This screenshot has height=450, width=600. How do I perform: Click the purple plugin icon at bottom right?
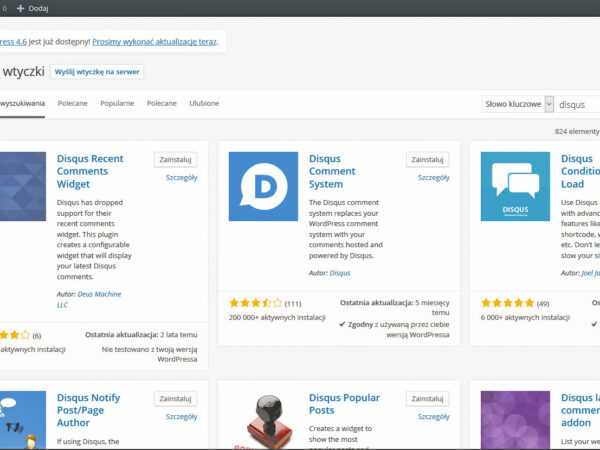point(515,420)
